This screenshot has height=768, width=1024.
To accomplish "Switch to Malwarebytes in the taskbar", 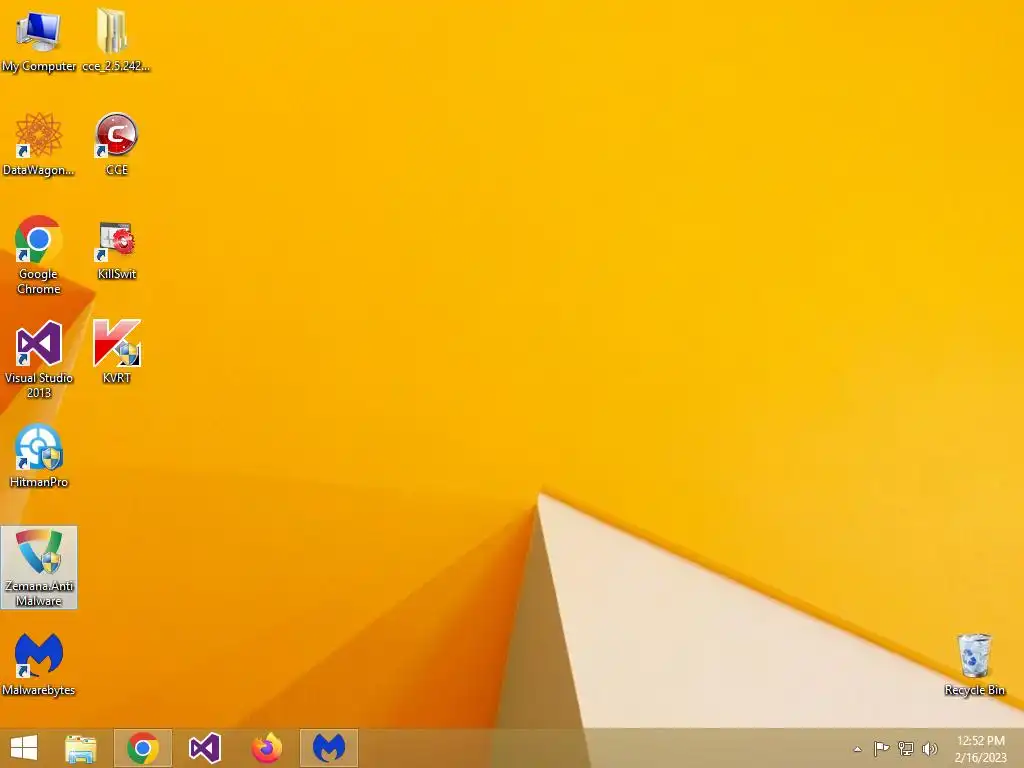I will point(329,748).
